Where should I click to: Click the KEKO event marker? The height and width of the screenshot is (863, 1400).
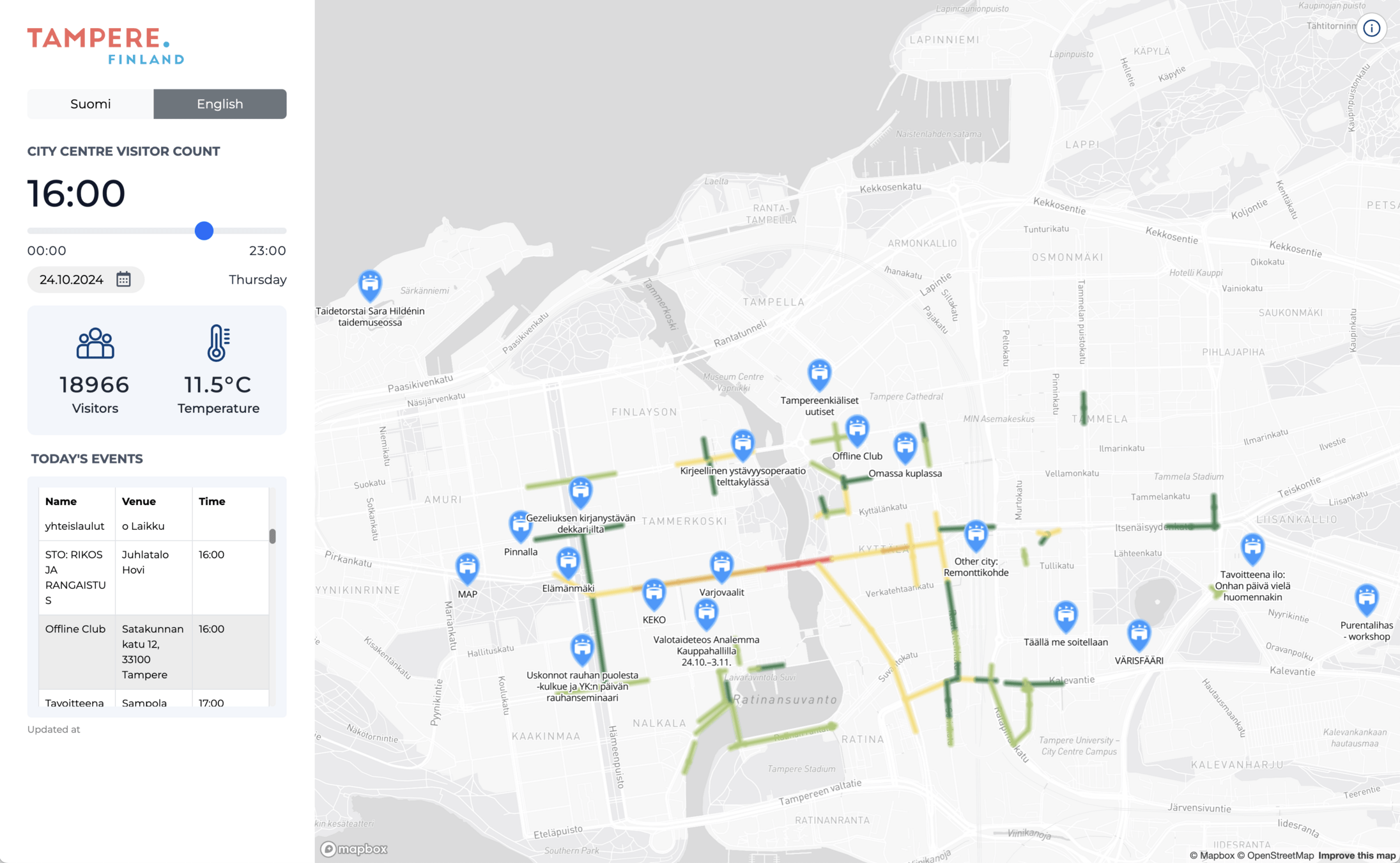pos(654,595)
